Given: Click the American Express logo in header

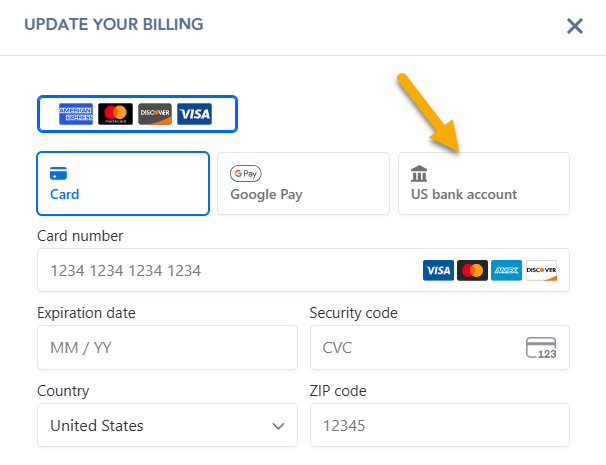Looking at the screenshot, I should [x=76, y=114].
